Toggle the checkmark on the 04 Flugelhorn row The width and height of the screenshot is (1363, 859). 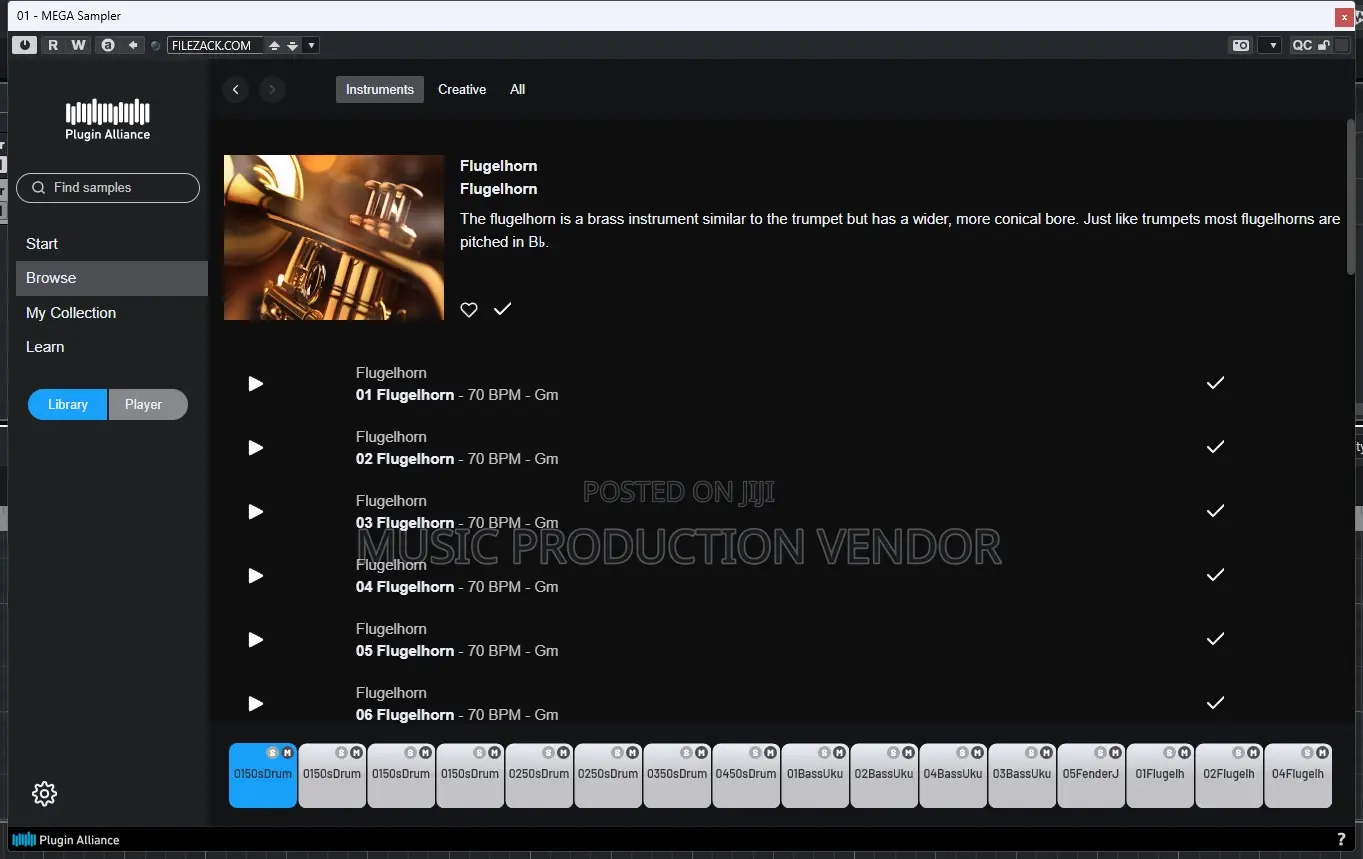click(1215, 575)
